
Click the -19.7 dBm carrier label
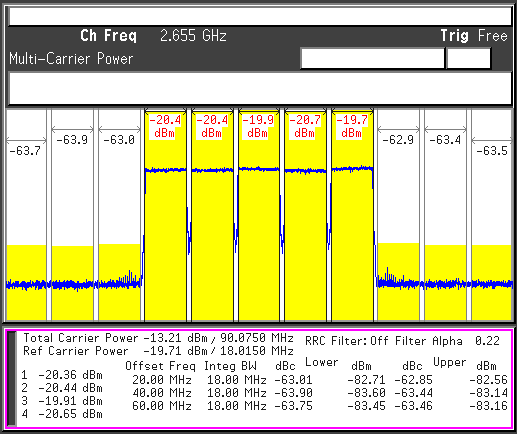(x=352, y=126)
